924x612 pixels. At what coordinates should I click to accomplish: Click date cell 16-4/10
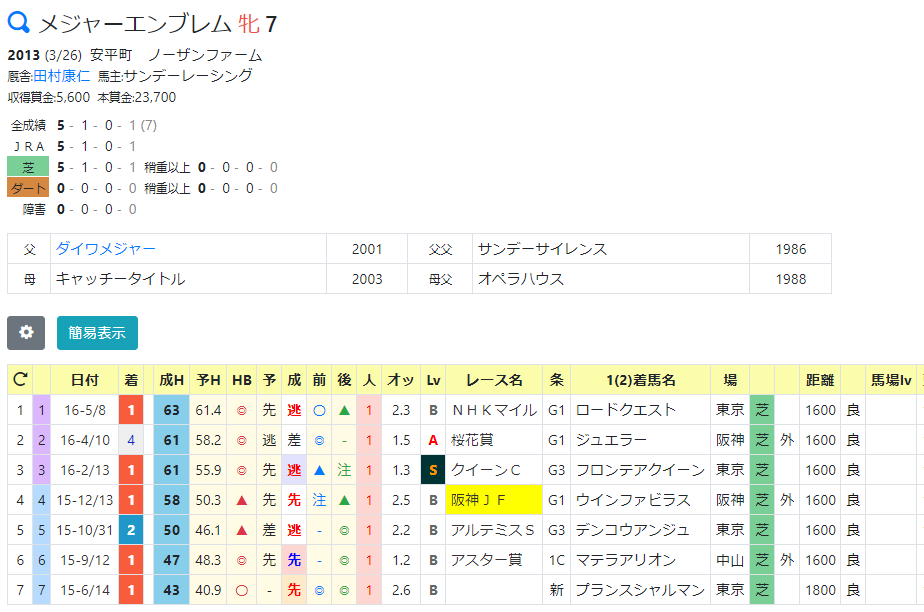85,440
